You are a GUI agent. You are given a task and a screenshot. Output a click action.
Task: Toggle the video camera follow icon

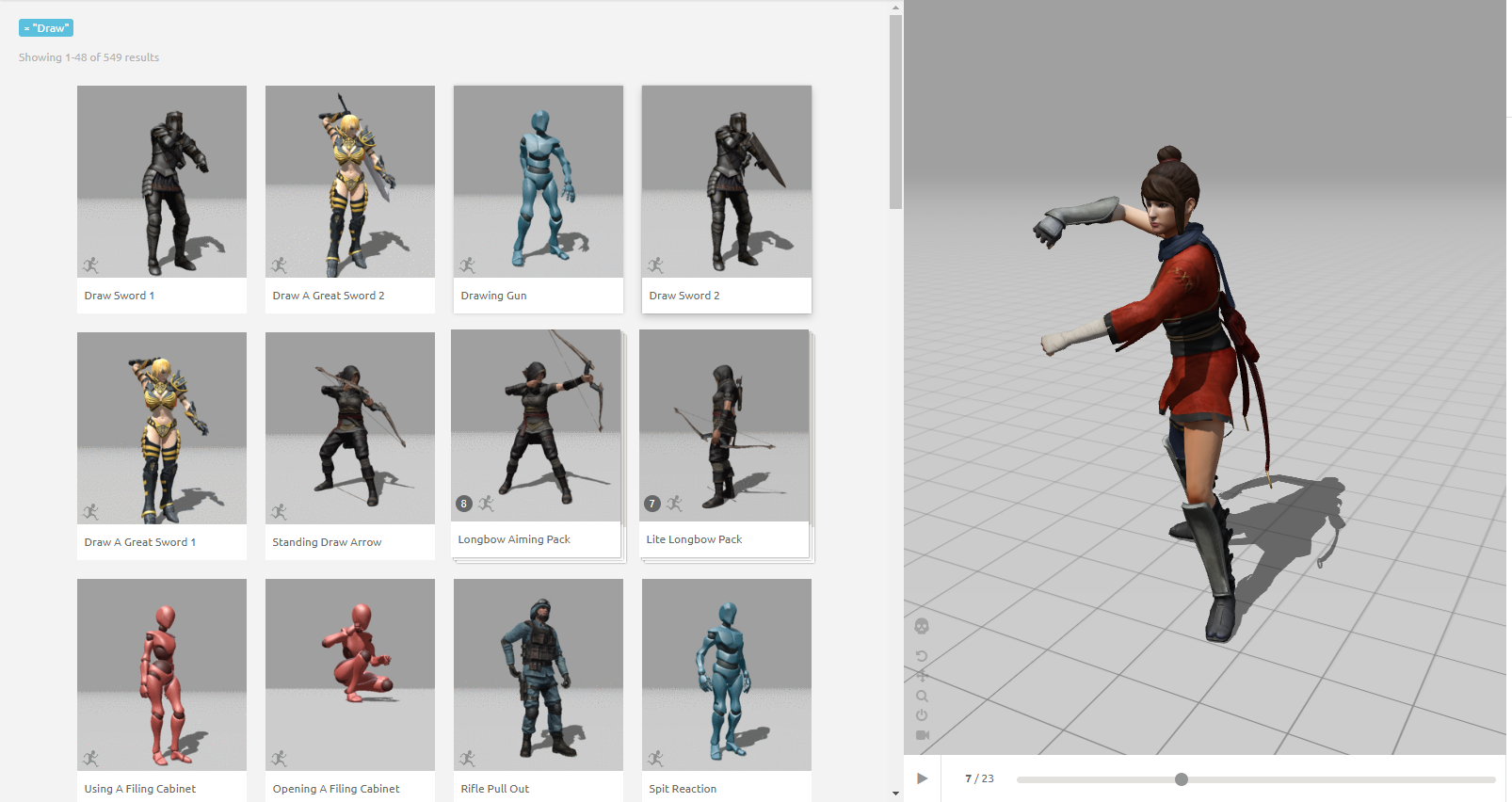pyautogui.click(x=923, y=735)
